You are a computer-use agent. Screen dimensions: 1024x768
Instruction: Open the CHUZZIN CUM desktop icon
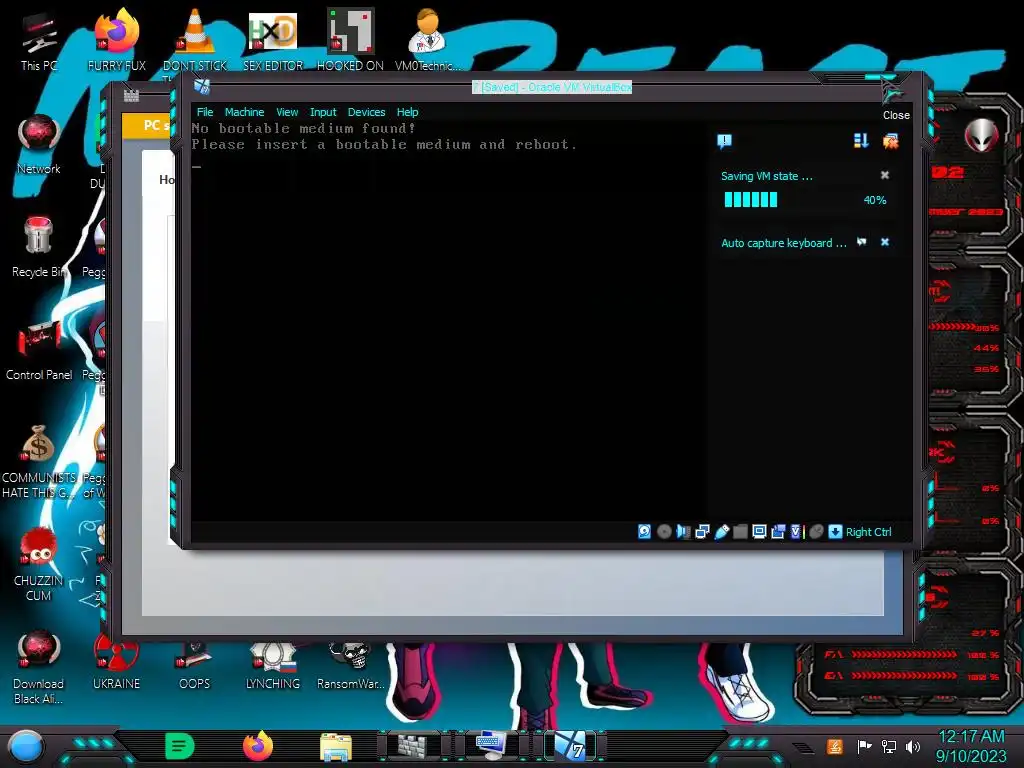click(x=39, y=565)
